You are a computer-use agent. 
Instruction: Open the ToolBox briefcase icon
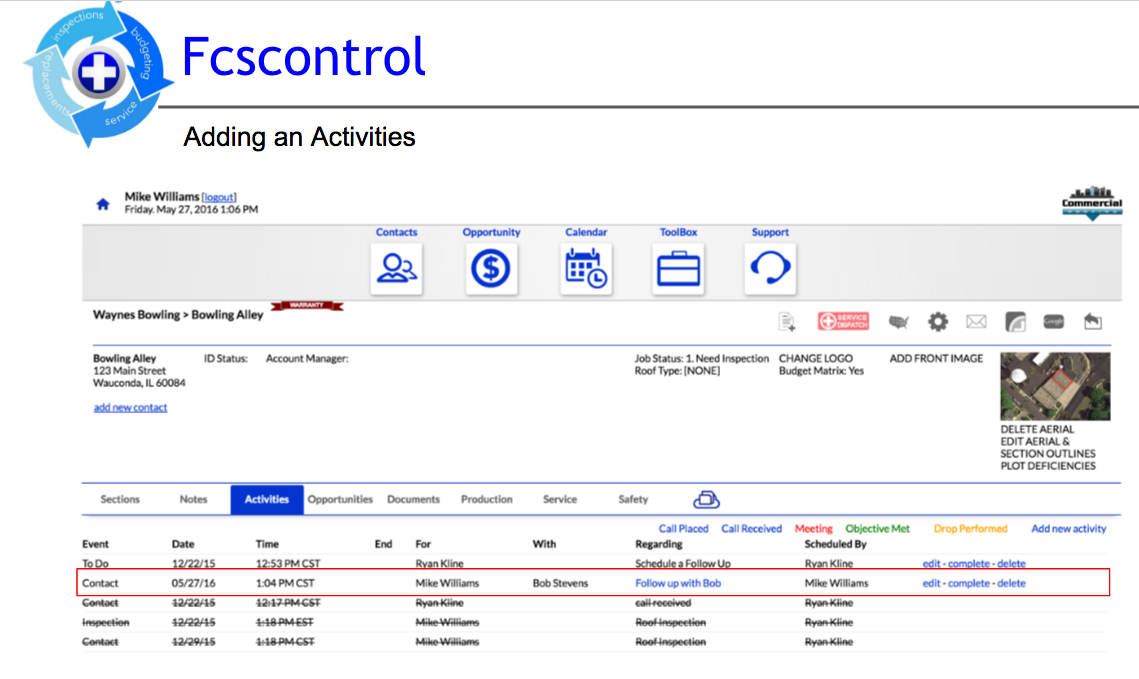(x=678, y=269)
